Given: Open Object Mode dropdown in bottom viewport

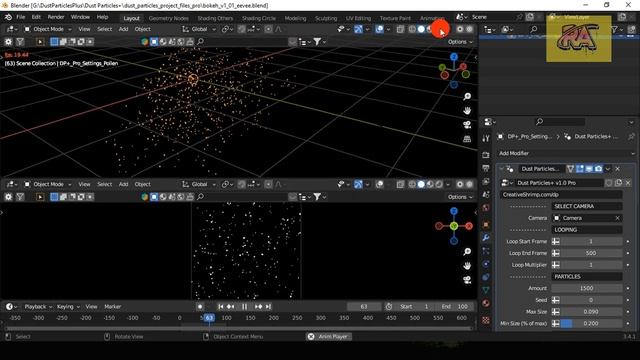Looking at the screenshot, I should click(47, 184).
